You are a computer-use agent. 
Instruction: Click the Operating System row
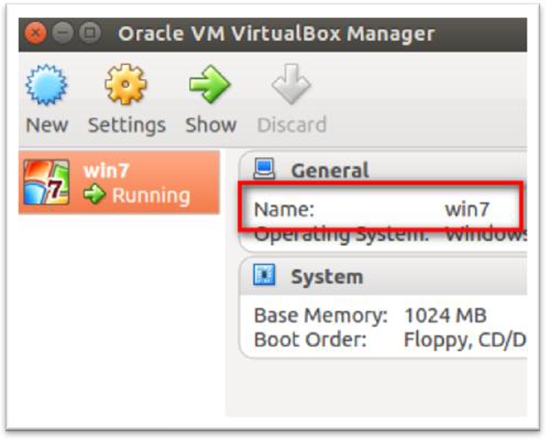click(x=390, y=234)
